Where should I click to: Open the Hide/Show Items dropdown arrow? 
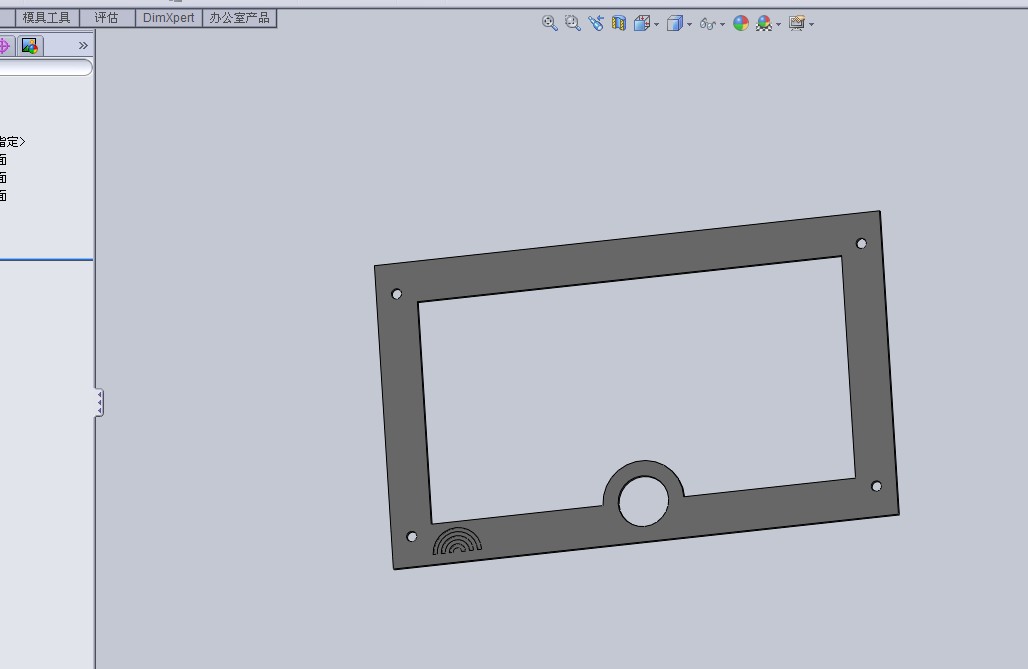point(722,25)
